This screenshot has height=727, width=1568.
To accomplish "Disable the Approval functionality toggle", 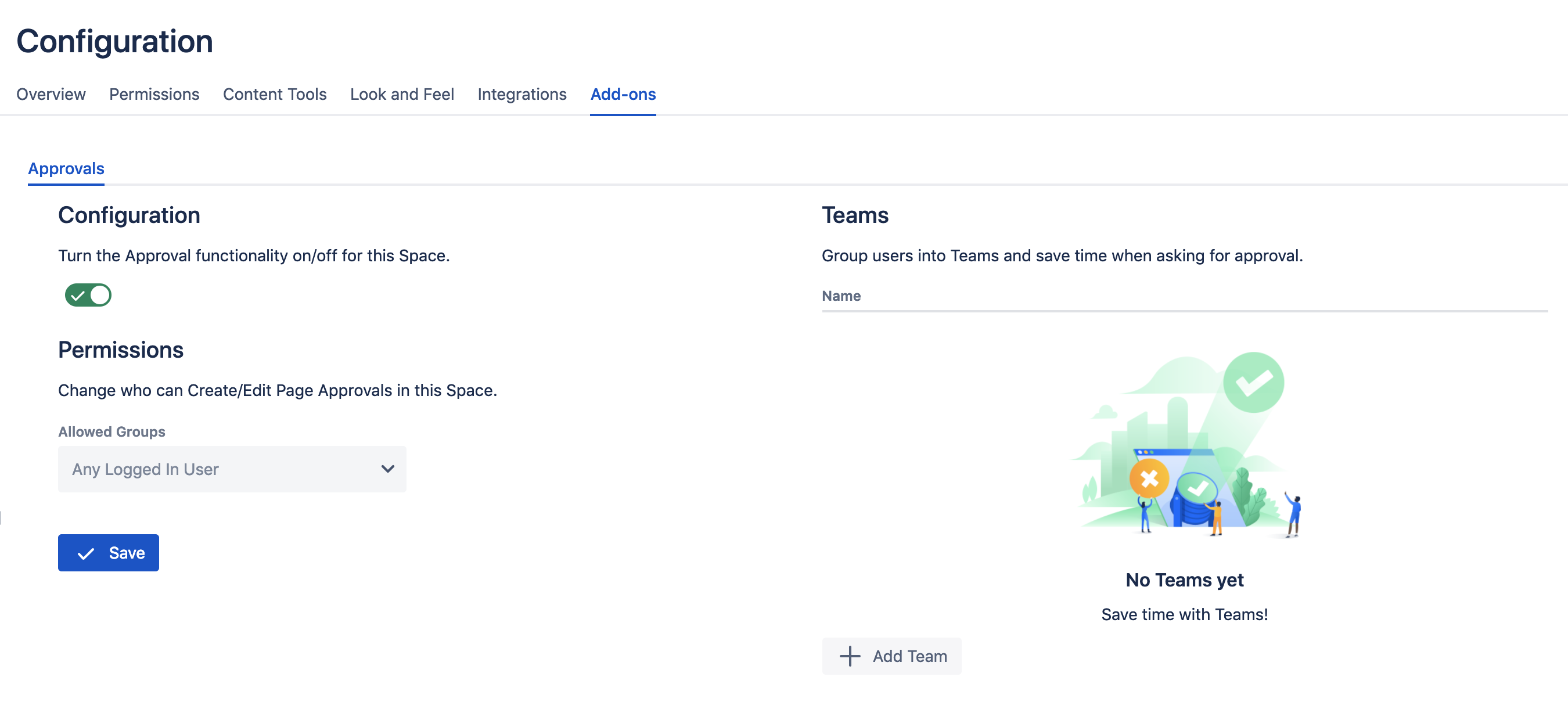I will click(88, 295).
